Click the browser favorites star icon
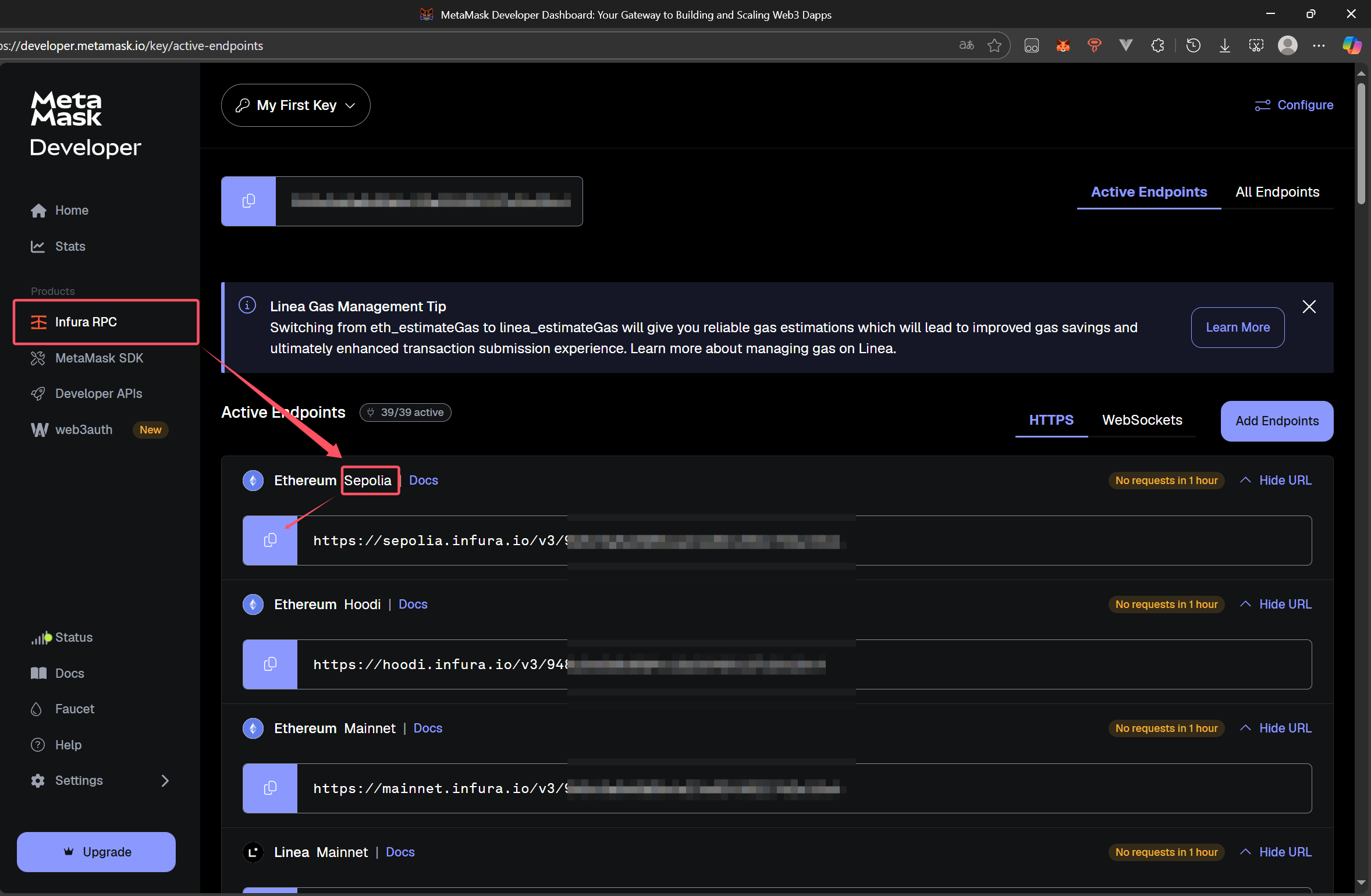Viewport: 1371px width, 896px height. click(x=994, y=45)
